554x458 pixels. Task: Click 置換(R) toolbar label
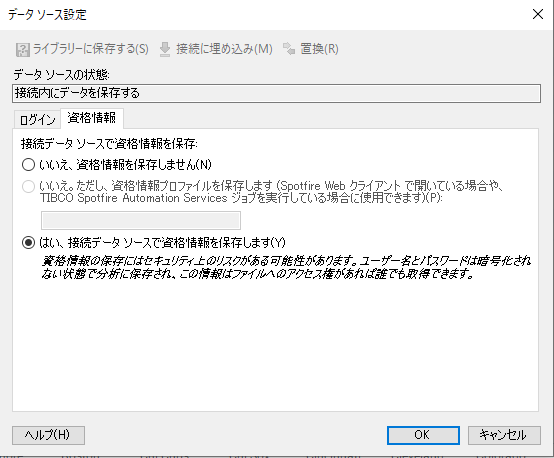[x=319, y=49]
